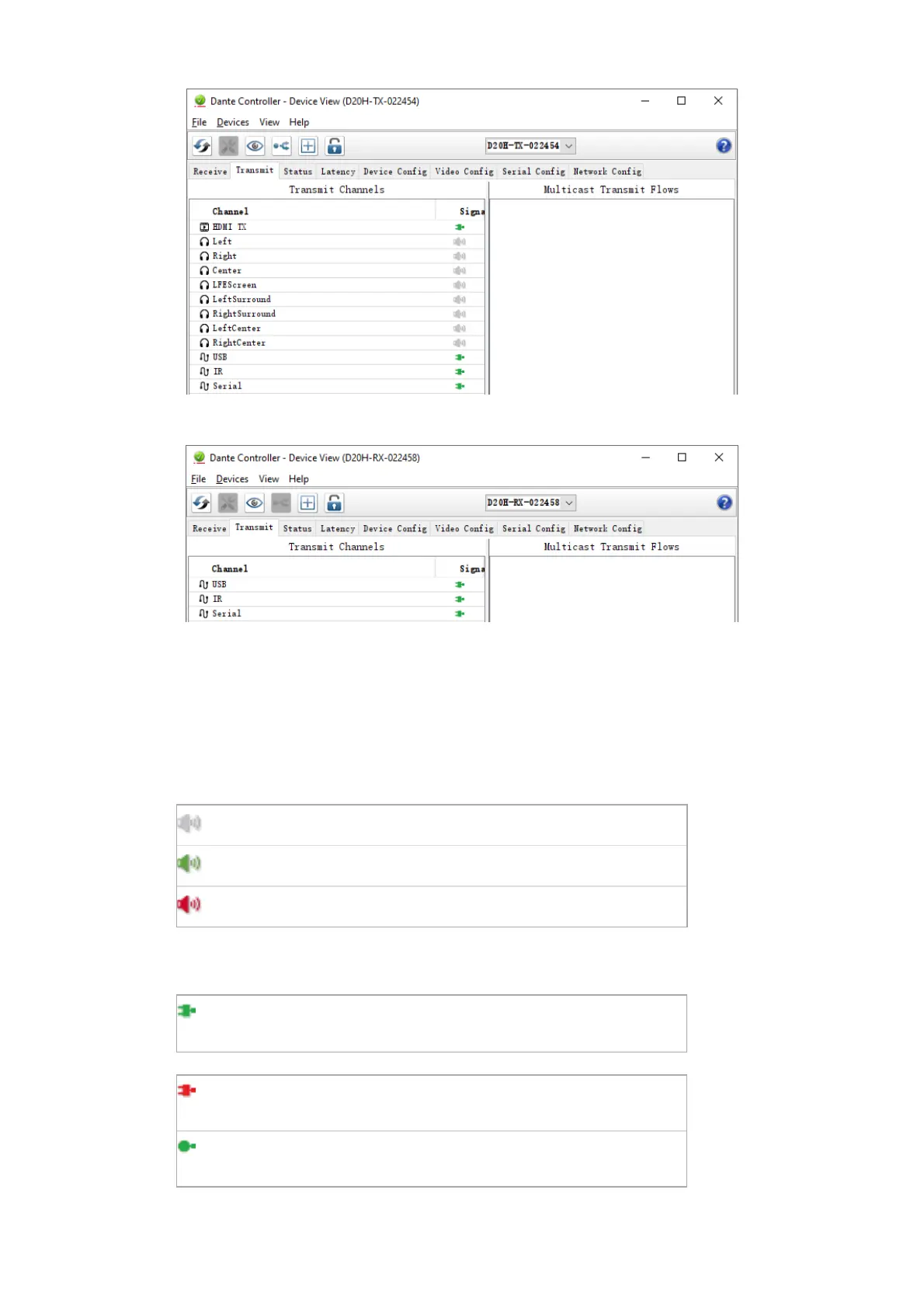Click the refresh icon in the D20H-TX window toolbar
The width and height of the screenshot is (924, 1308).
click(x=202, y=146)
